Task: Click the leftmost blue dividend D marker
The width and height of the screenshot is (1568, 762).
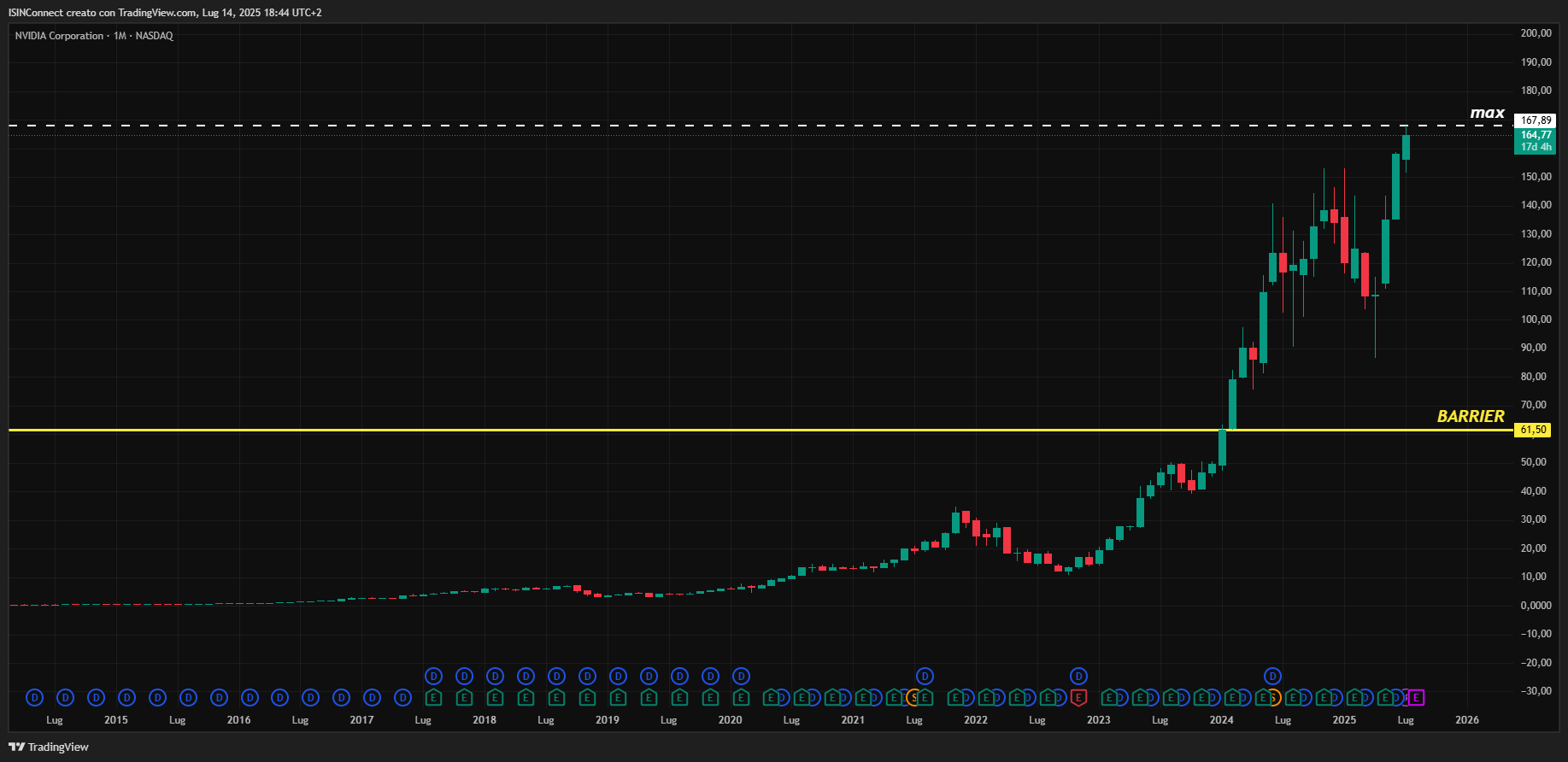Action: point(34,698)
